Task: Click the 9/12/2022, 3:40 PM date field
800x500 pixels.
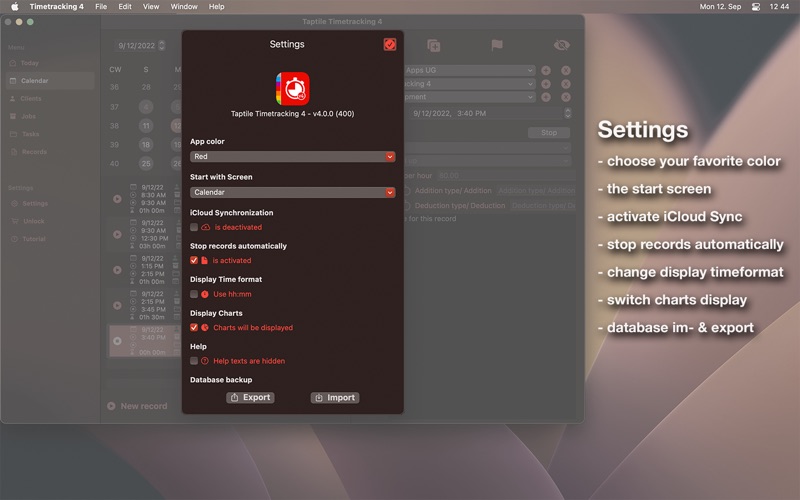Action: [486, 113]
